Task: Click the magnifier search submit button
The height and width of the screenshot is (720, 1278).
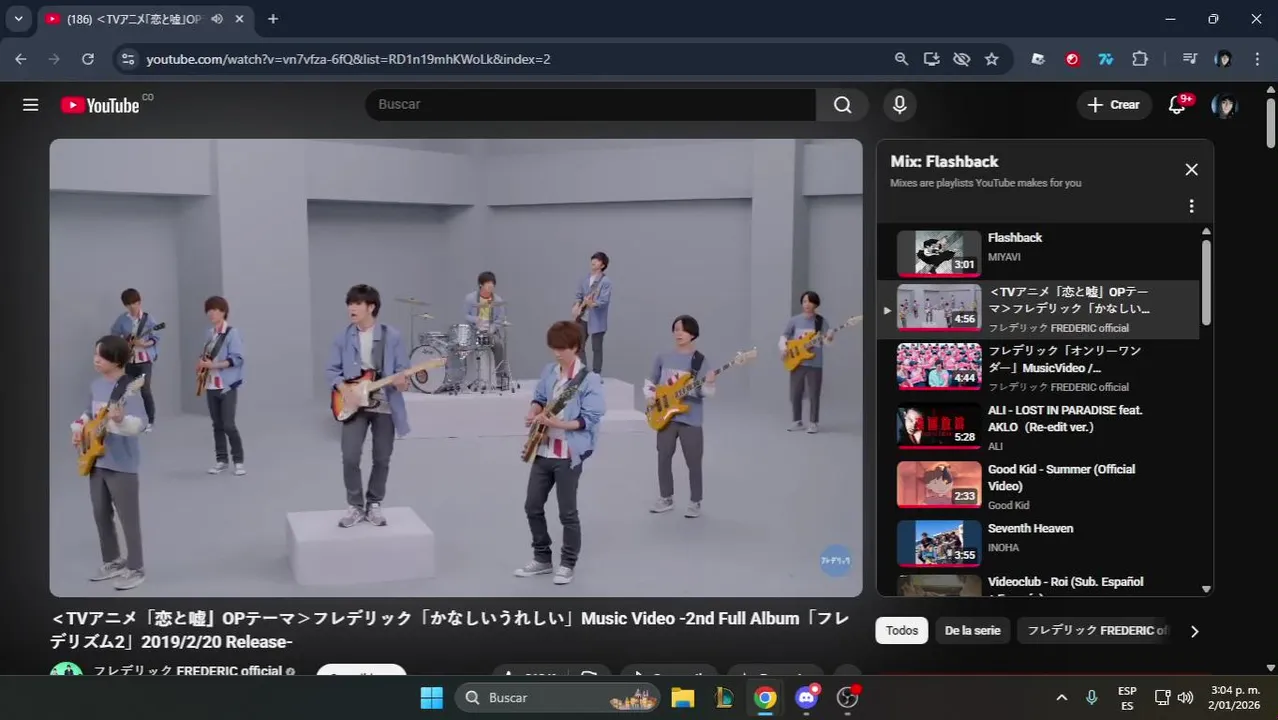Action: pyautogui.click(x=843, y=105)
